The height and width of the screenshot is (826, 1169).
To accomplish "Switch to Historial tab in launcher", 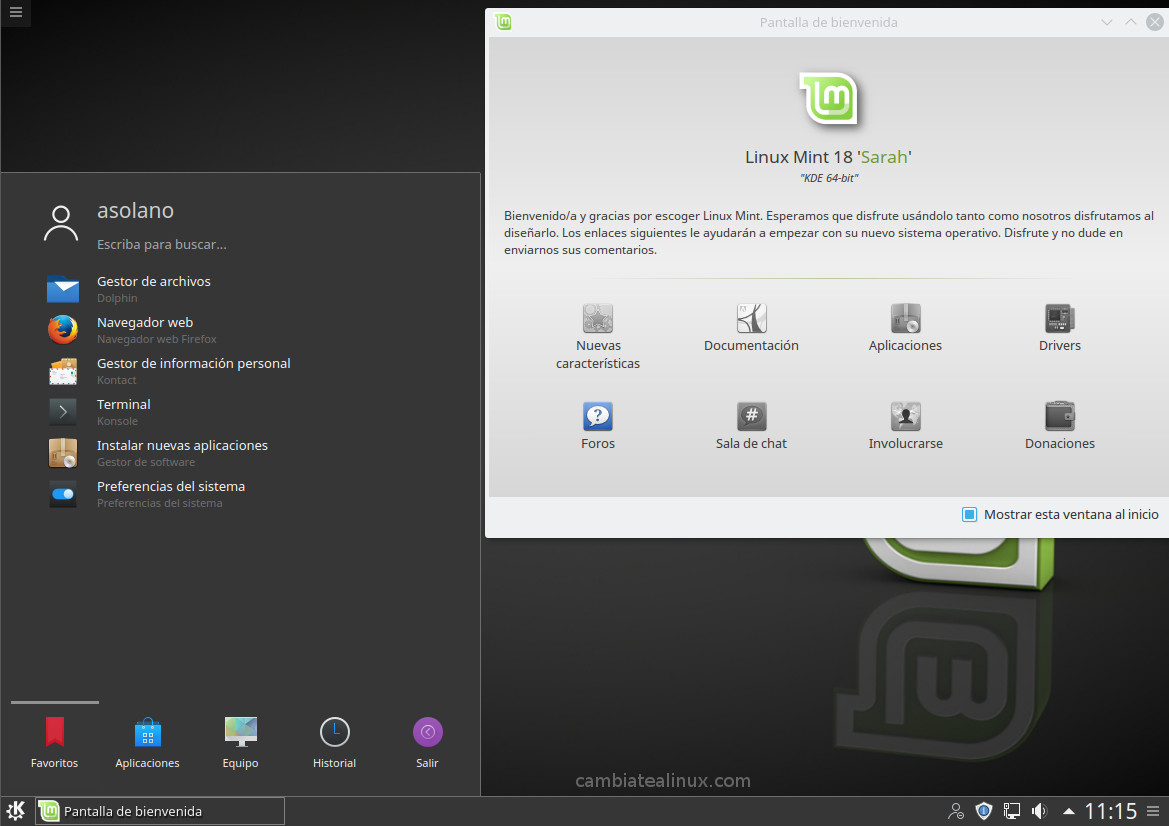I will point(334,743).
